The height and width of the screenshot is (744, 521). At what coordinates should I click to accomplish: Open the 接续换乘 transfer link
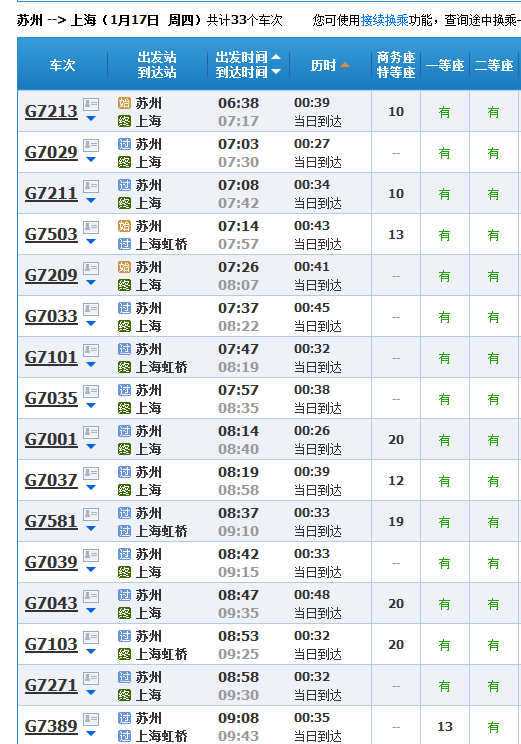[x=384, y=20]
